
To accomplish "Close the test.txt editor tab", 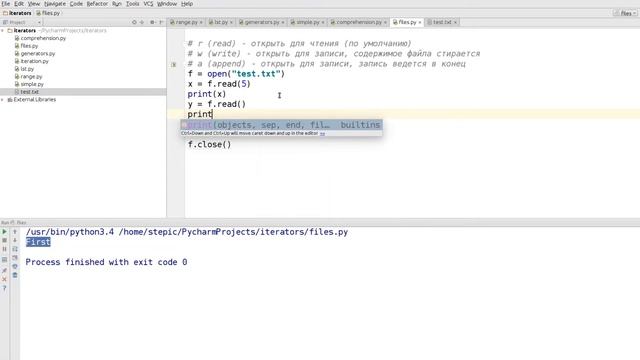I will coord(455,22).
